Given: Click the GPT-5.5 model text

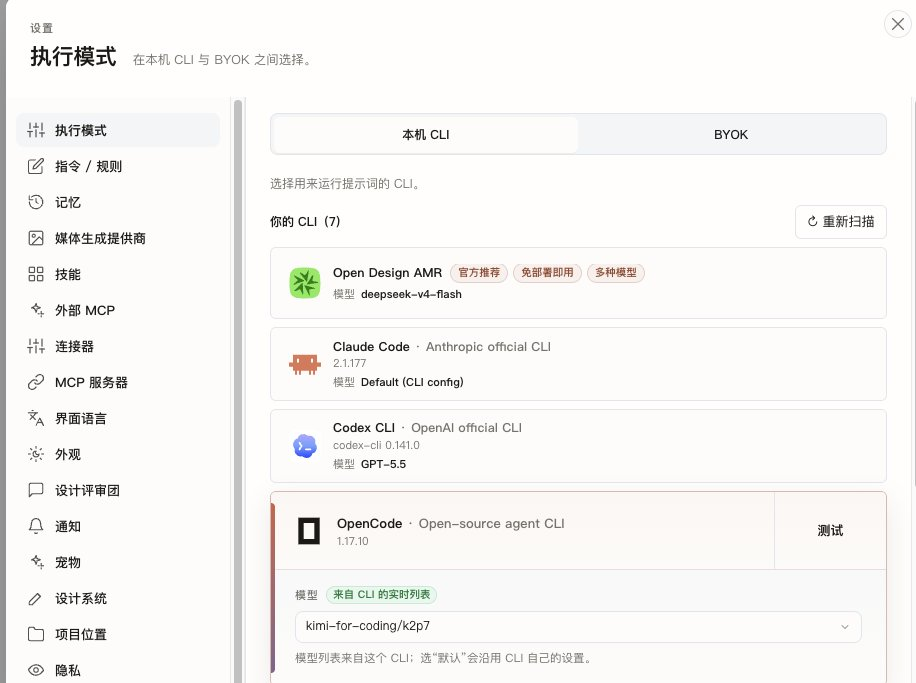Looking at the screenshot, I should click(x=383, y=464).
